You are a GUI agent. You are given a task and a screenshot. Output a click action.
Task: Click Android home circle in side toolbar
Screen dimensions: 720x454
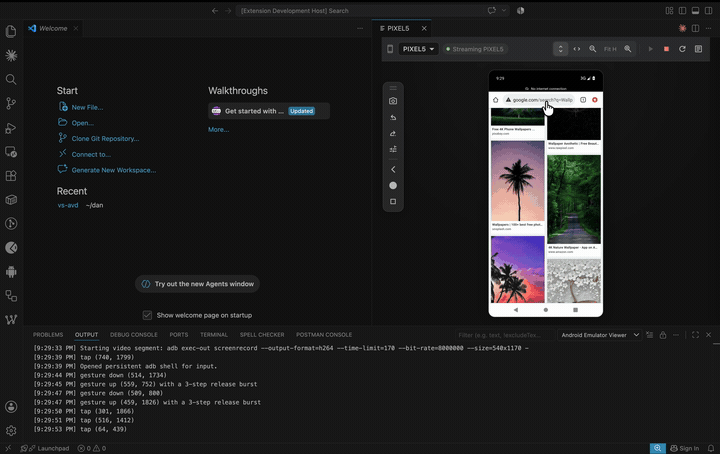coord(393,185)
